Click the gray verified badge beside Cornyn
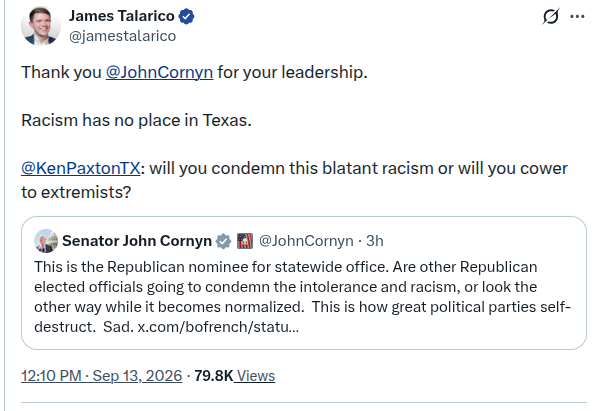Image resolution: width=599 pixels, height=411 pixels. tap(223, 241)
